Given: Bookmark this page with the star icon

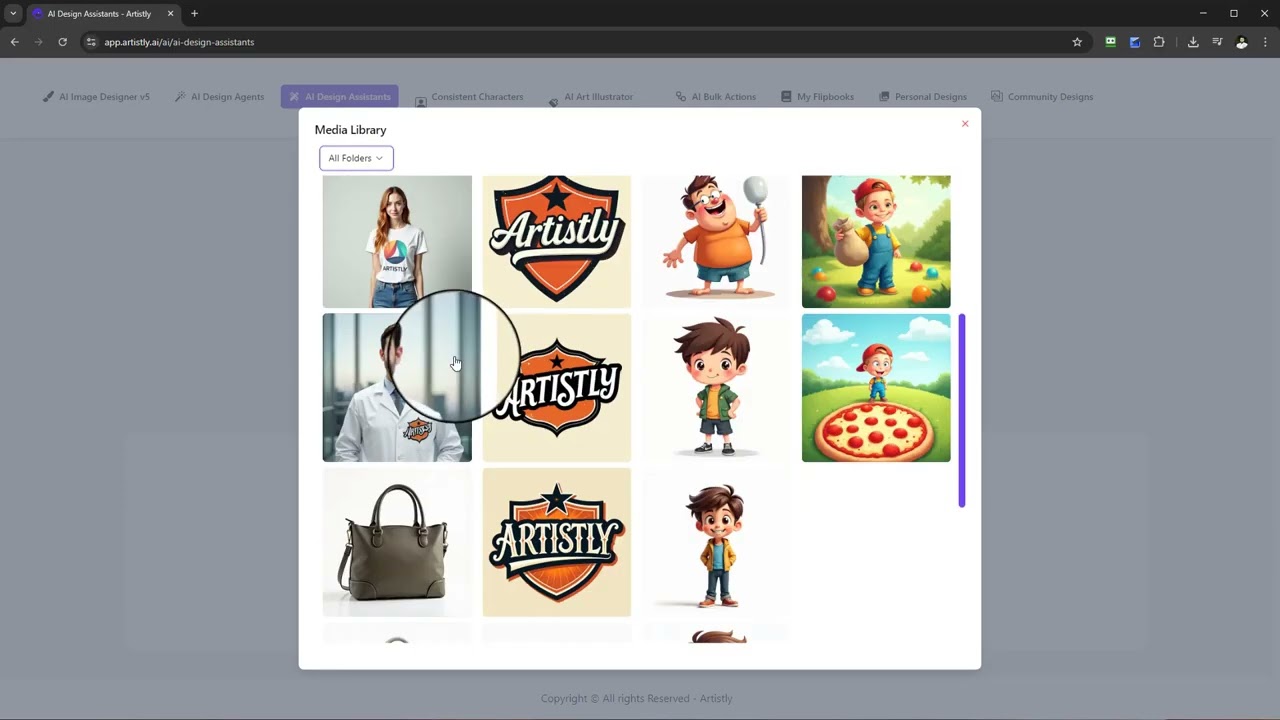Looking at the screenshot, I should point(1077,42).
